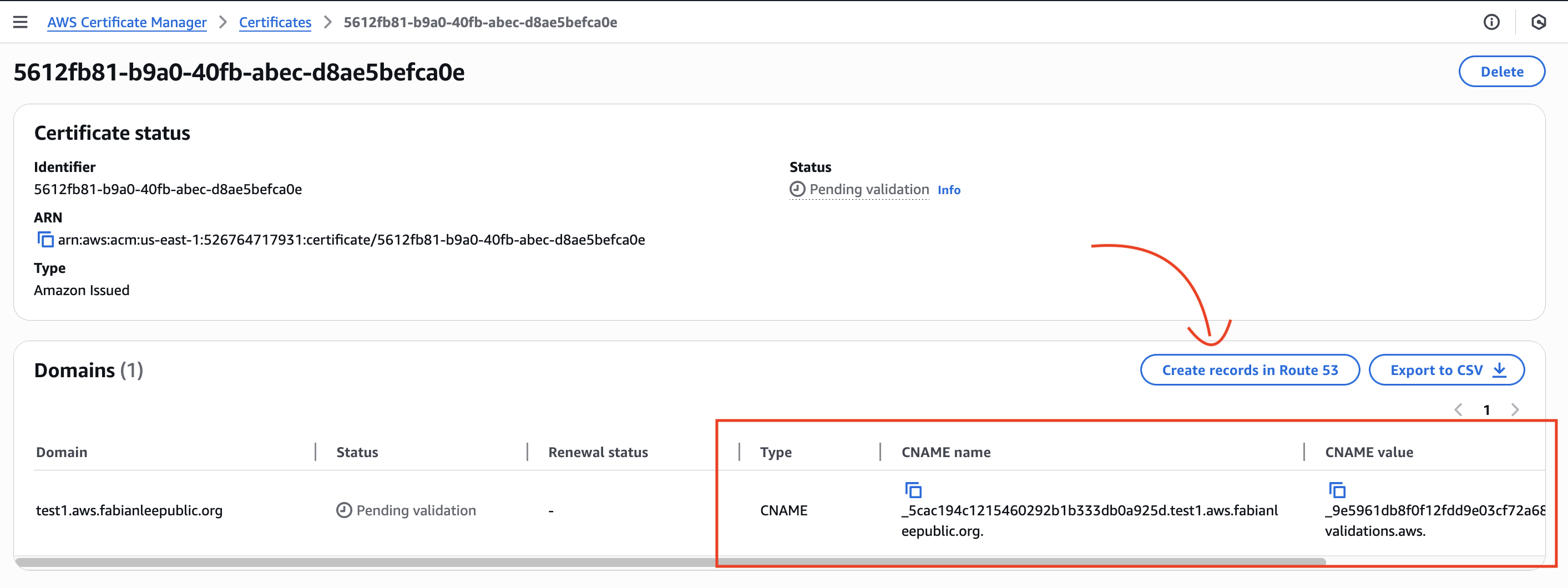Navigate to Certificates breadcrumb link
The width and height of the screenshot is (1568, 588).
pos(275,23)
